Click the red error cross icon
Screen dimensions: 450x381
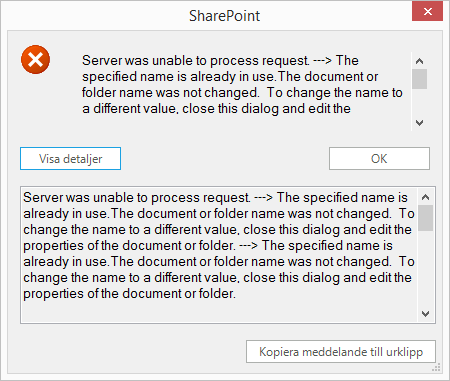(x=35, y=60)
